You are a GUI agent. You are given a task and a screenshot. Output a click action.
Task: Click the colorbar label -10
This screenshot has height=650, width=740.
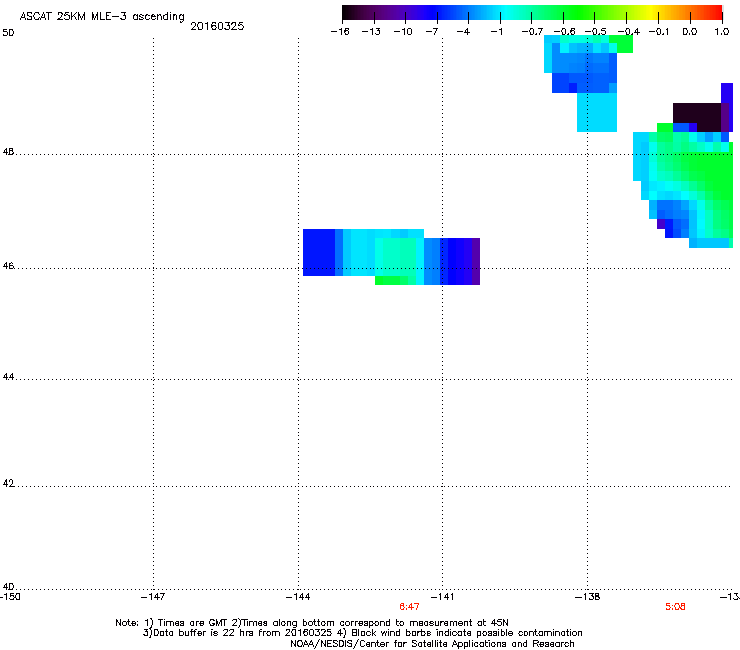403,32
